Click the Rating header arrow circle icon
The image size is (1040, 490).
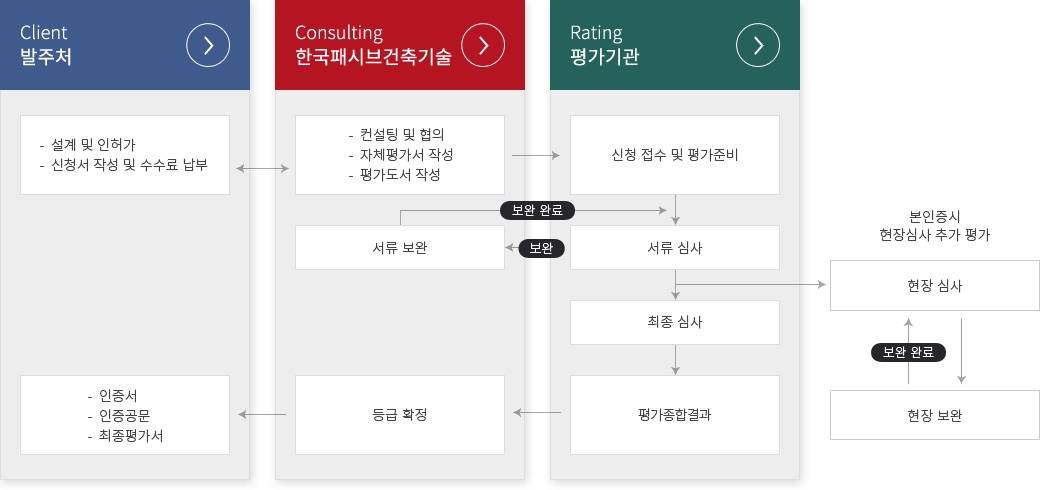point(758,45)
